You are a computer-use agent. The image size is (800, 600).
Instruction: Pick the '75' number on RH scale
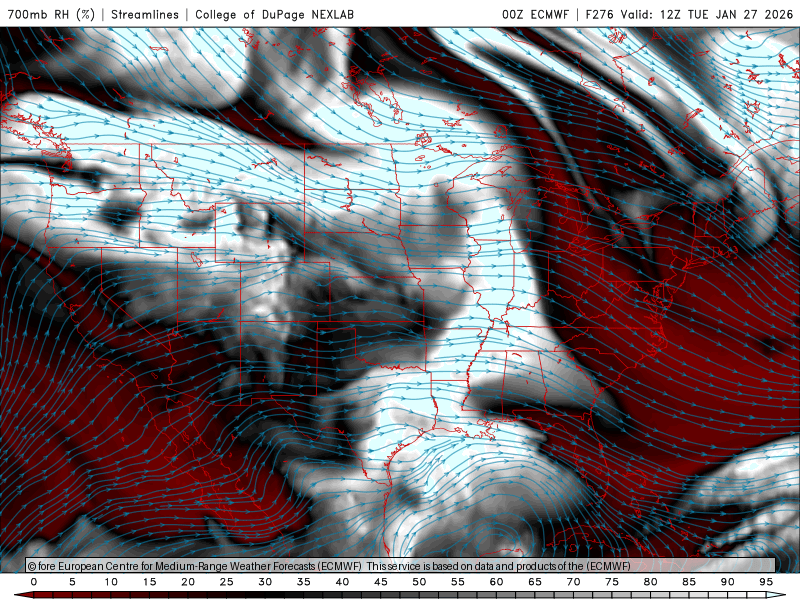612,582
